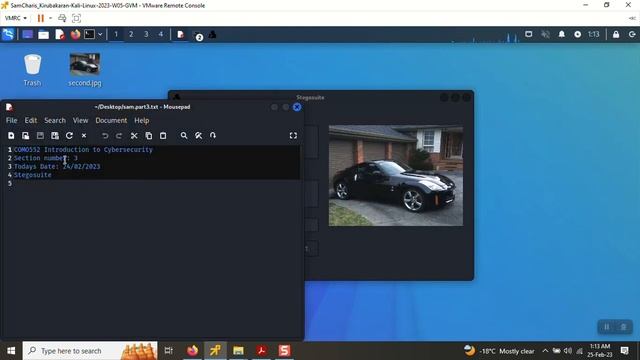Image resolution: width=640 pixels, height=360 pixels.
Task: Switch to workspace 4
Action: (161, 35)
